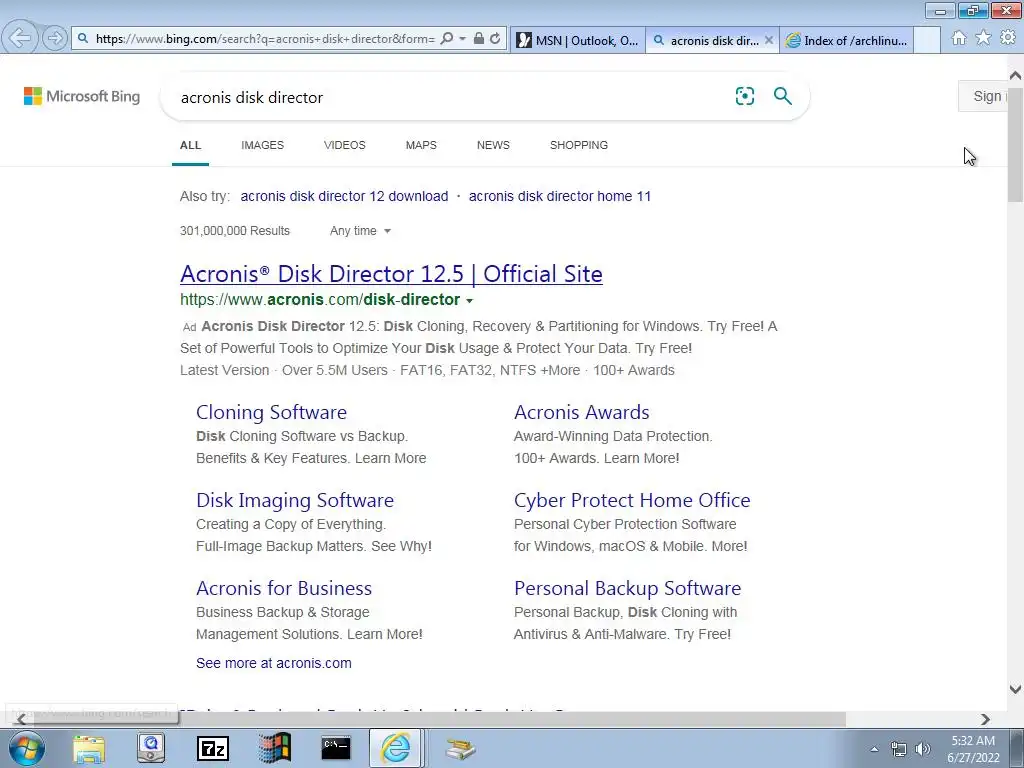Open the Cloning Software link
This screenshot has height=768, width=1024.
[x=271, y=412]
